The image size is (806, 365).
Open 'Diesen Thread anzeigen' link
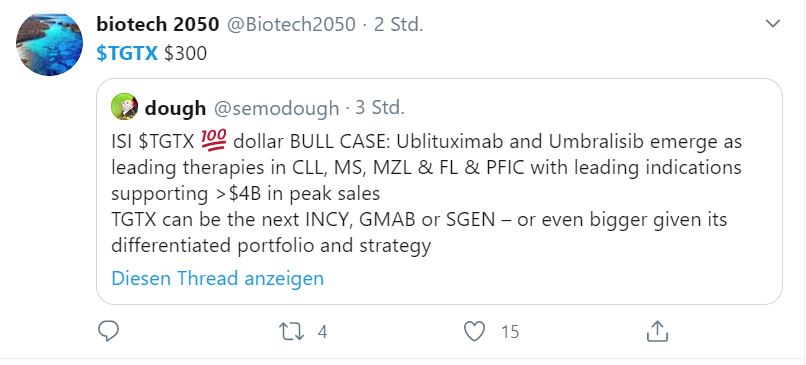[x=217, y=278]
